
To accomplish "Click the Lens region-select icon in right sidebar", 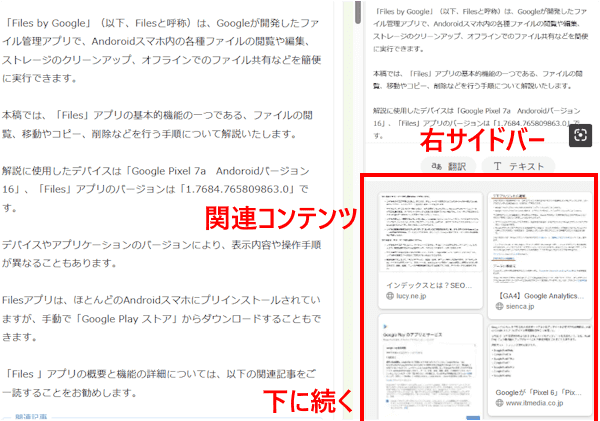I will coord(580,135).
